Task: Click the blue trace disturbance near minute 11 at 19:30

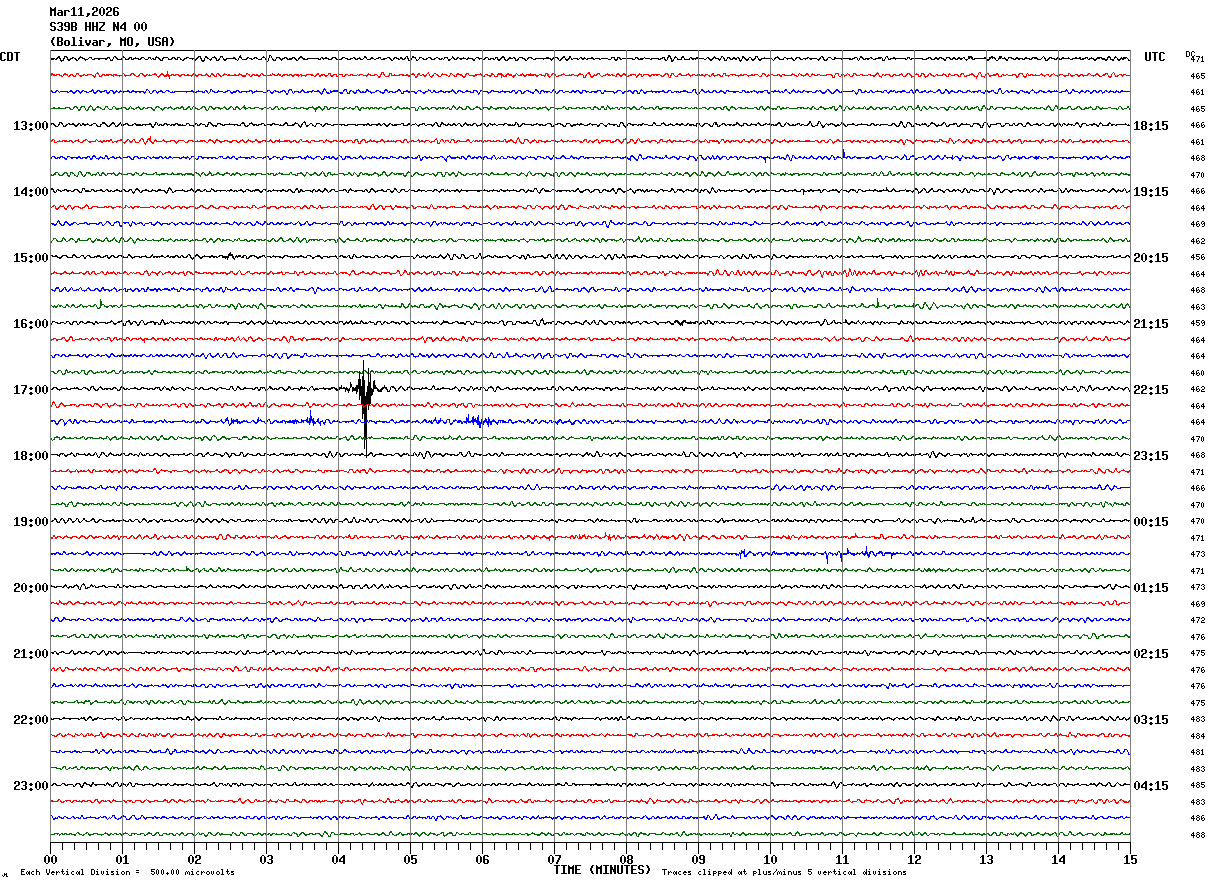Action: [x=850, y=553]
